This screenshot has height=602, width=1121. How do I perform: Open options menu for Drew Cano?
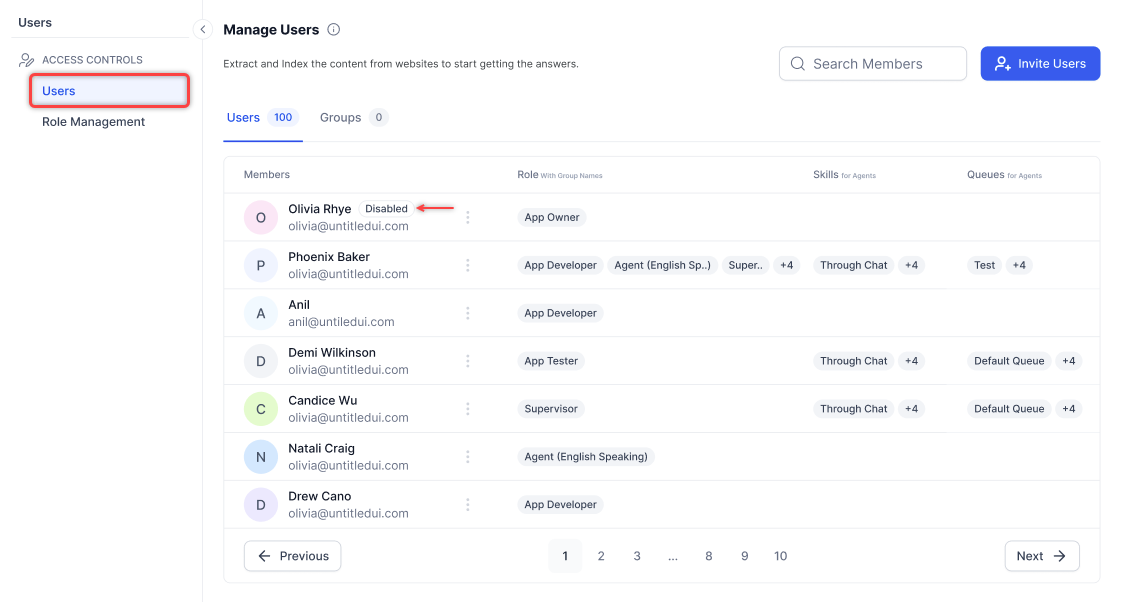467,505
